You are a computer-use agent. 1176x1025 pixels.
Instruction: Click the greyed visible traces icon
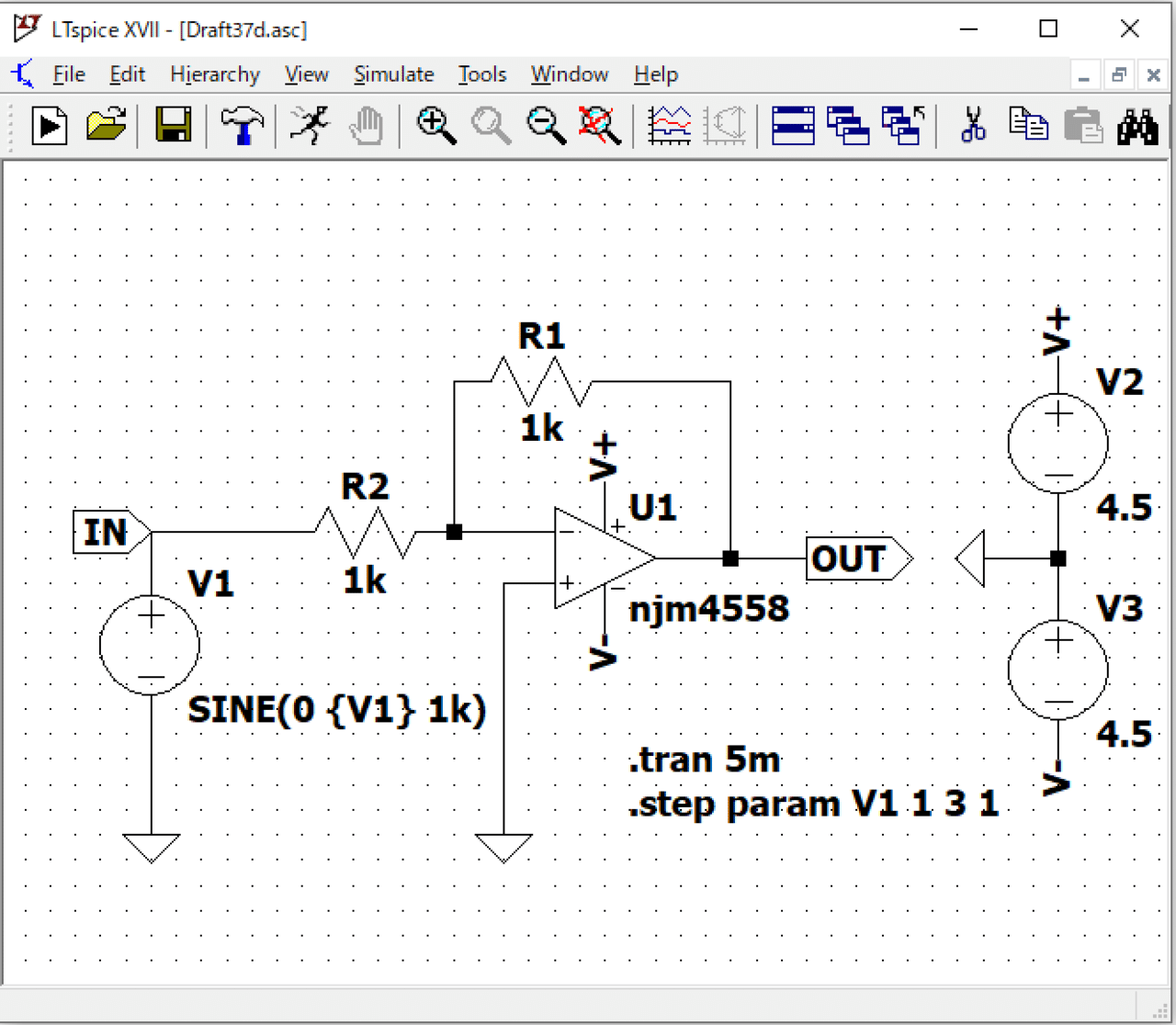pyautogui.click(x=725, y=126)
